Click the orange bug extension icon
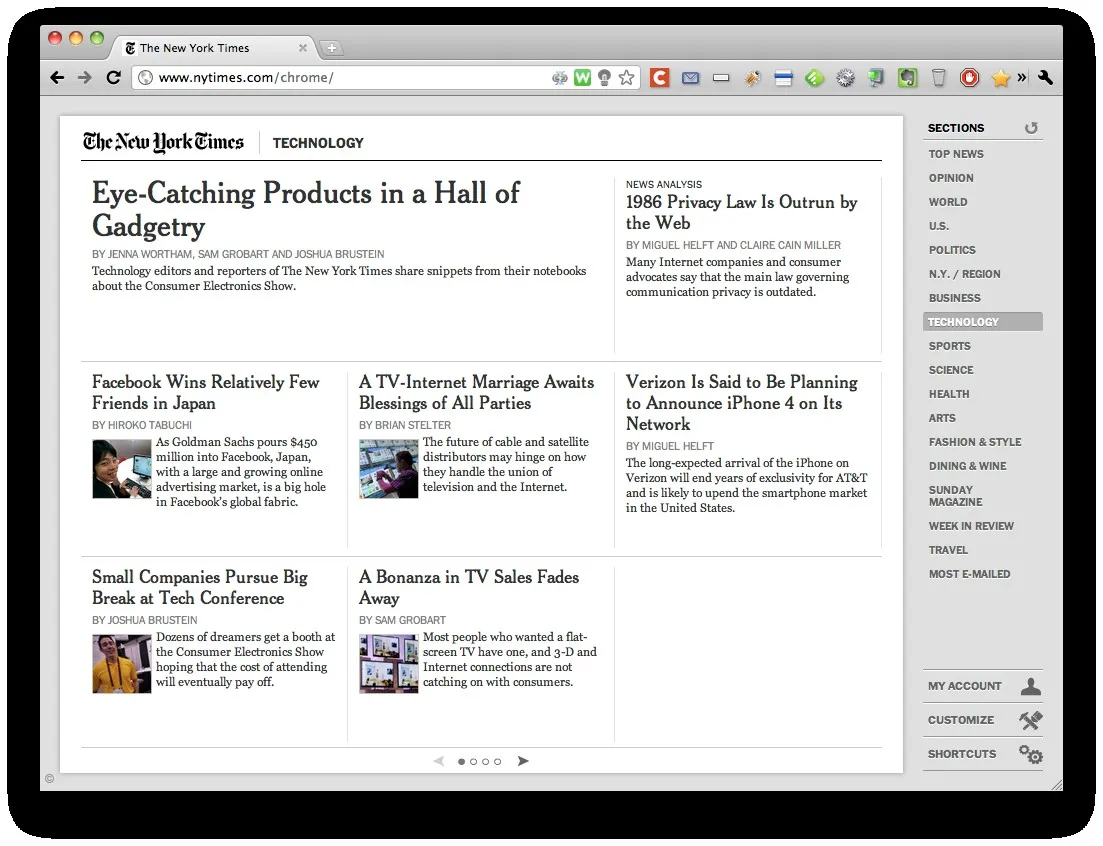Image resolution: width=1103 pixels, height=846 pixels. click(x=753, y=78)
